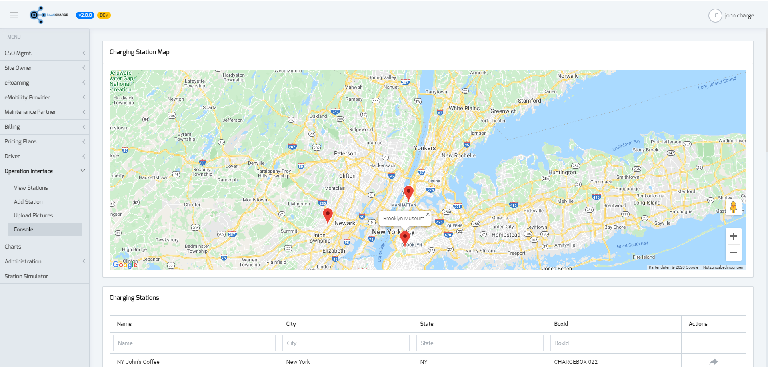Zoom in the map with plus button
The image size is (769, 367).
pyautogui.click(x=733, y=236)
